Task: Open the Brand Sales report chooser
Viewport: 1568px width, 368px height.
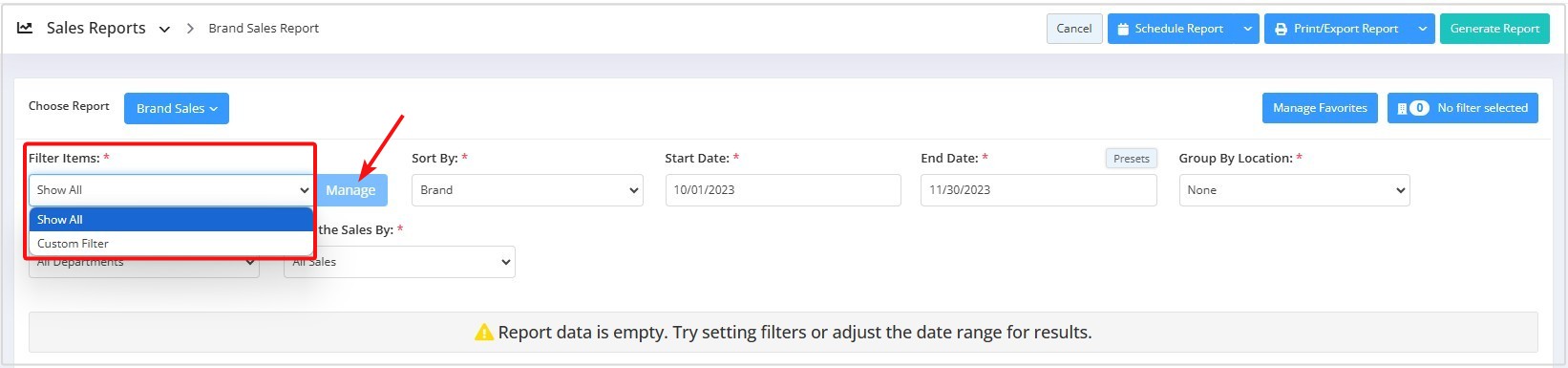Action: (x=177, y=108)
